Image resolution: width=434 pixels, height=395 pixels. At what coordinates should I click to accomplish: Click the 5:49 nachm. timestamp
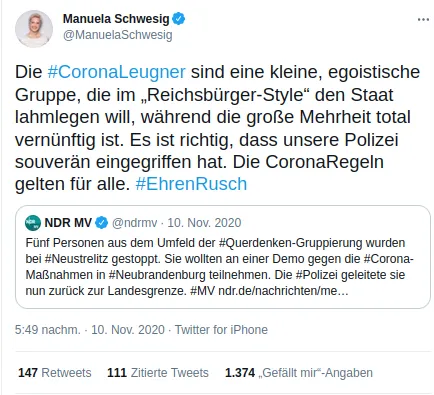click(48, 330)
